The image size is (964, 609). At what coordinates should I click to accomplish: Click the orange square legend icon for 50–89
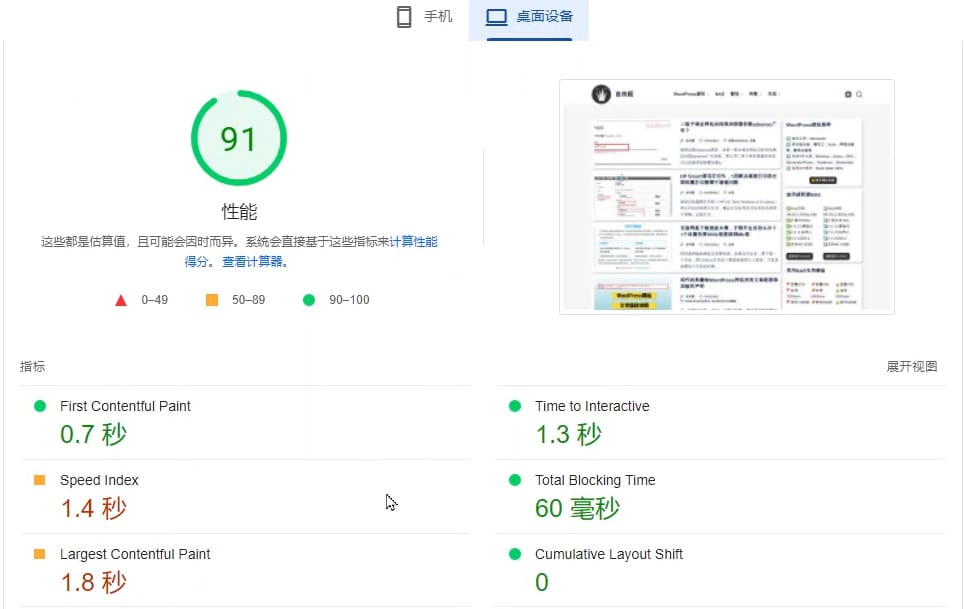tap(210, 298)
